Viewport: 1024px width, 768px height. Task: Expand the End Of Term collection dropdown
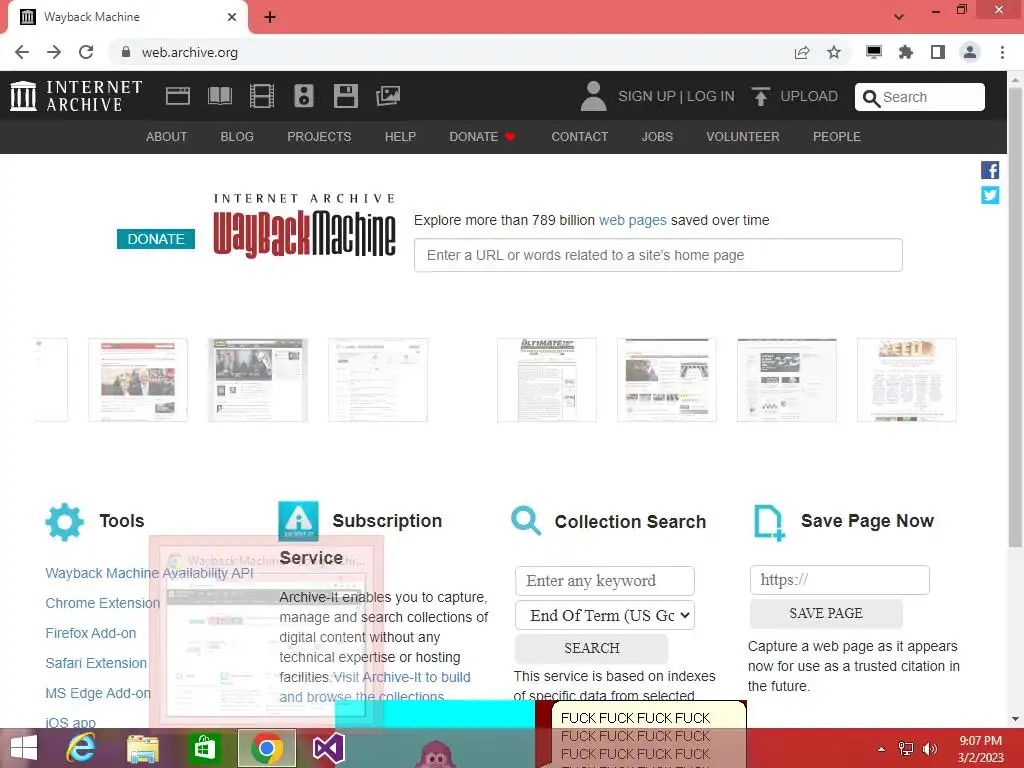click(x=605, y=615)
